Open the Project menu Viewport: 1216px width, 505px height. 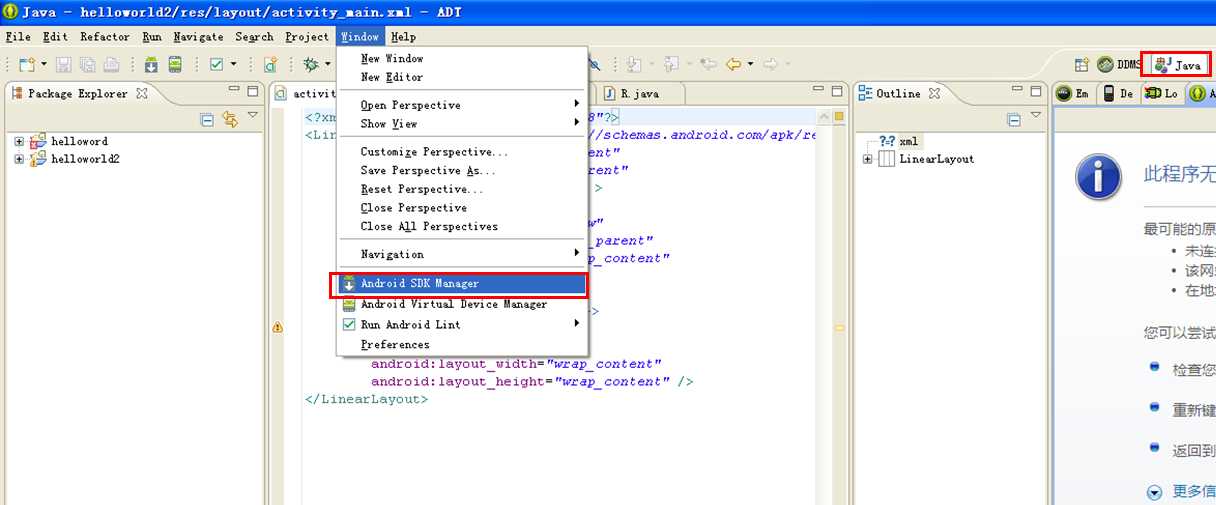pos(307,37)
